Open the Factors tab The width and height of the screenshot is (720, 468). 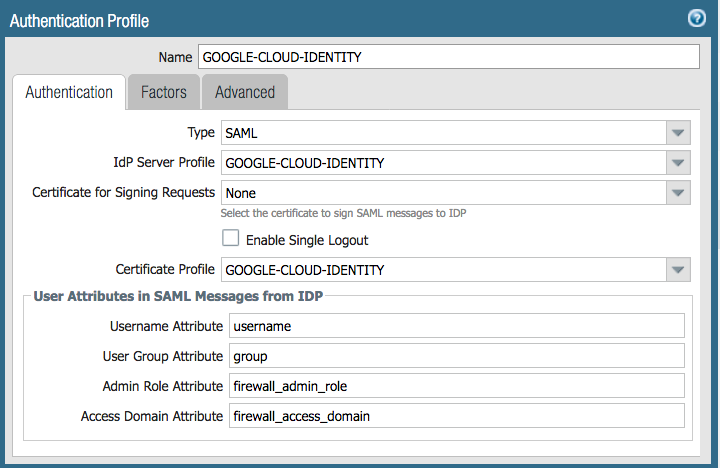coord(164,92)
